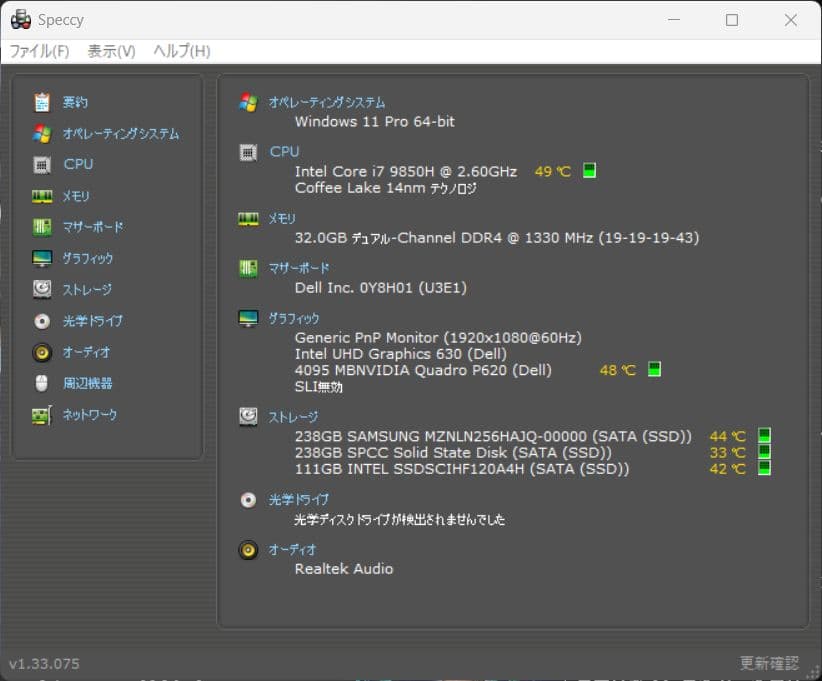Click the CPU chip icon in sidebar
822x681 pixels.
(x=41, y=164)
